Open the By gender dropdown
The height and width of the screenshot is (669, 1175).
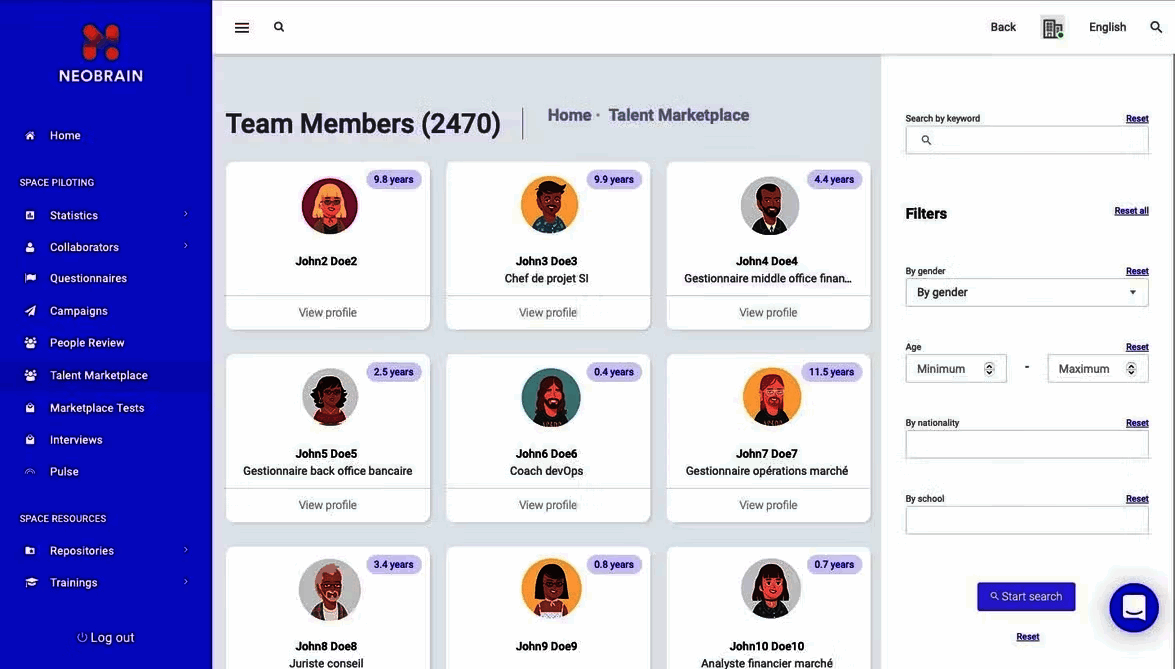tap(1027, 291)
